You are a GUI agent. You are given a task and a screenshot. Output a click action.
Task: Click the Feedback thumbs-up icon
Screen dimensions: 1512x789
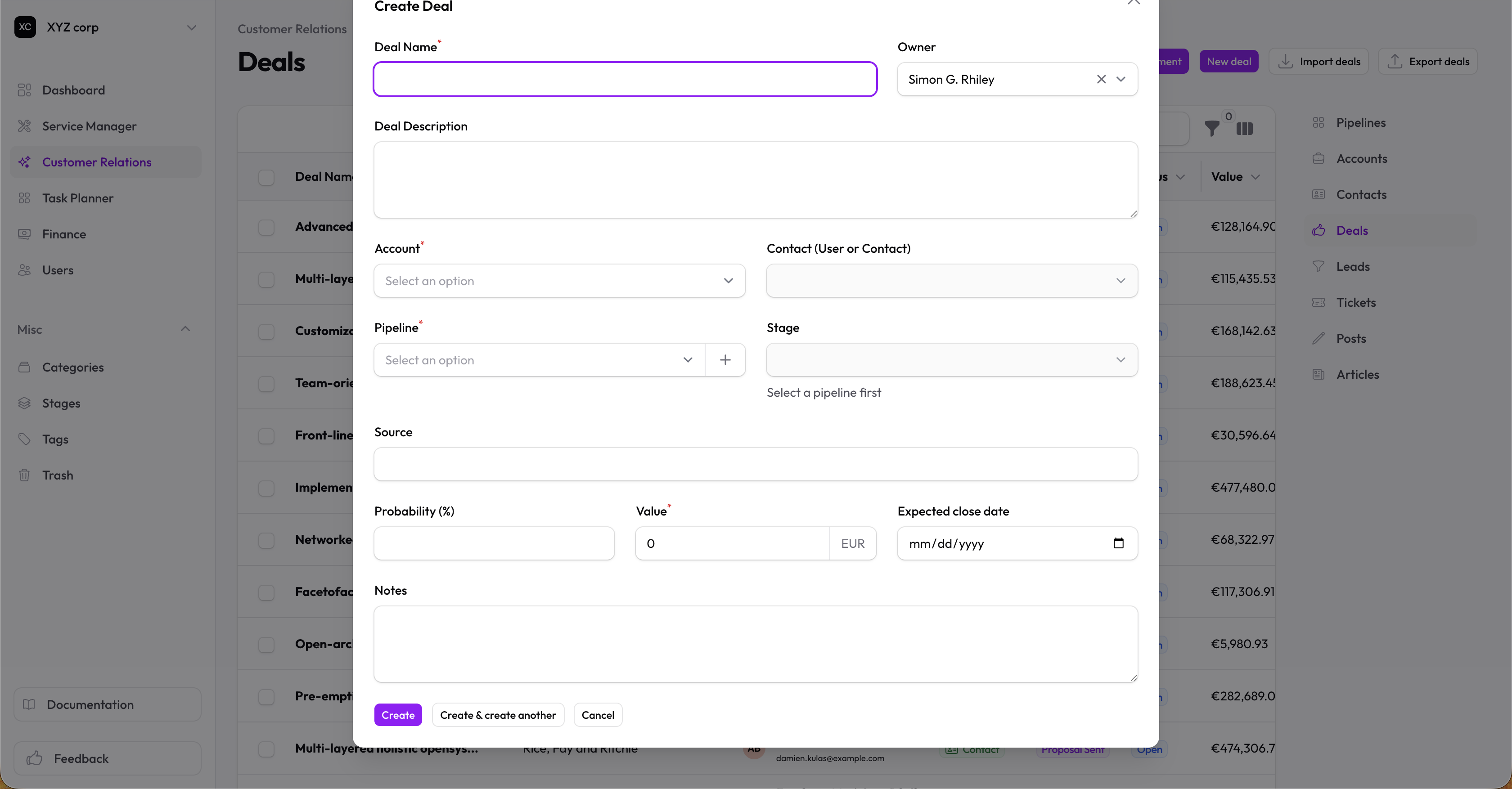pos(34,758)
